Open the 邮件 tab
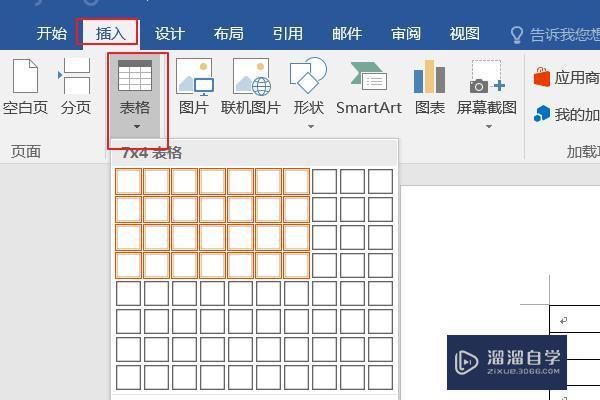The width and height of the screenshot is (600, 400). (347, 34)
